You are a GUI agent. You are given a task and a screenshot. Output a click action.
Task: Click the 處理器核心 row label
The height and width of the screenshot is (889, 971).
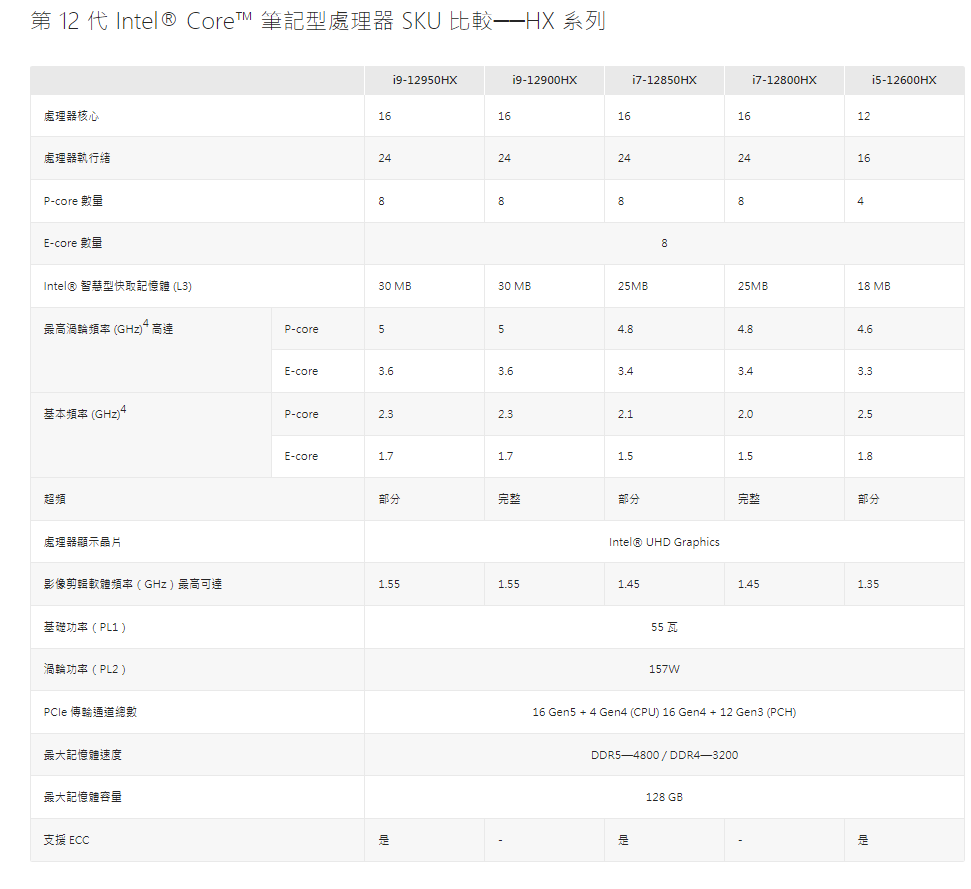pos(71,116)
